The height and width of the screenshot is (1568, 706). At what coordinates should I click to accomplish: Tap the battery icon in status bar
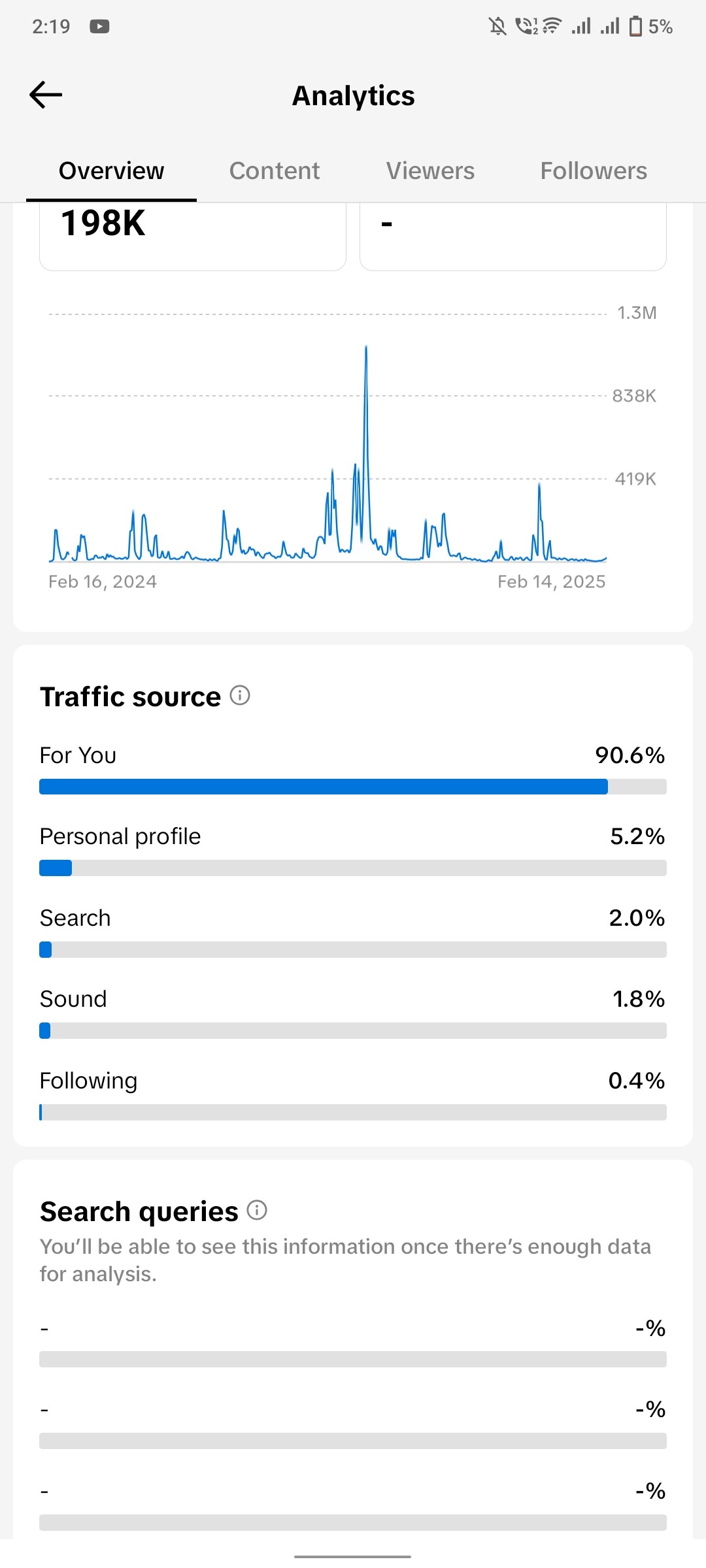tap(635, 27)
